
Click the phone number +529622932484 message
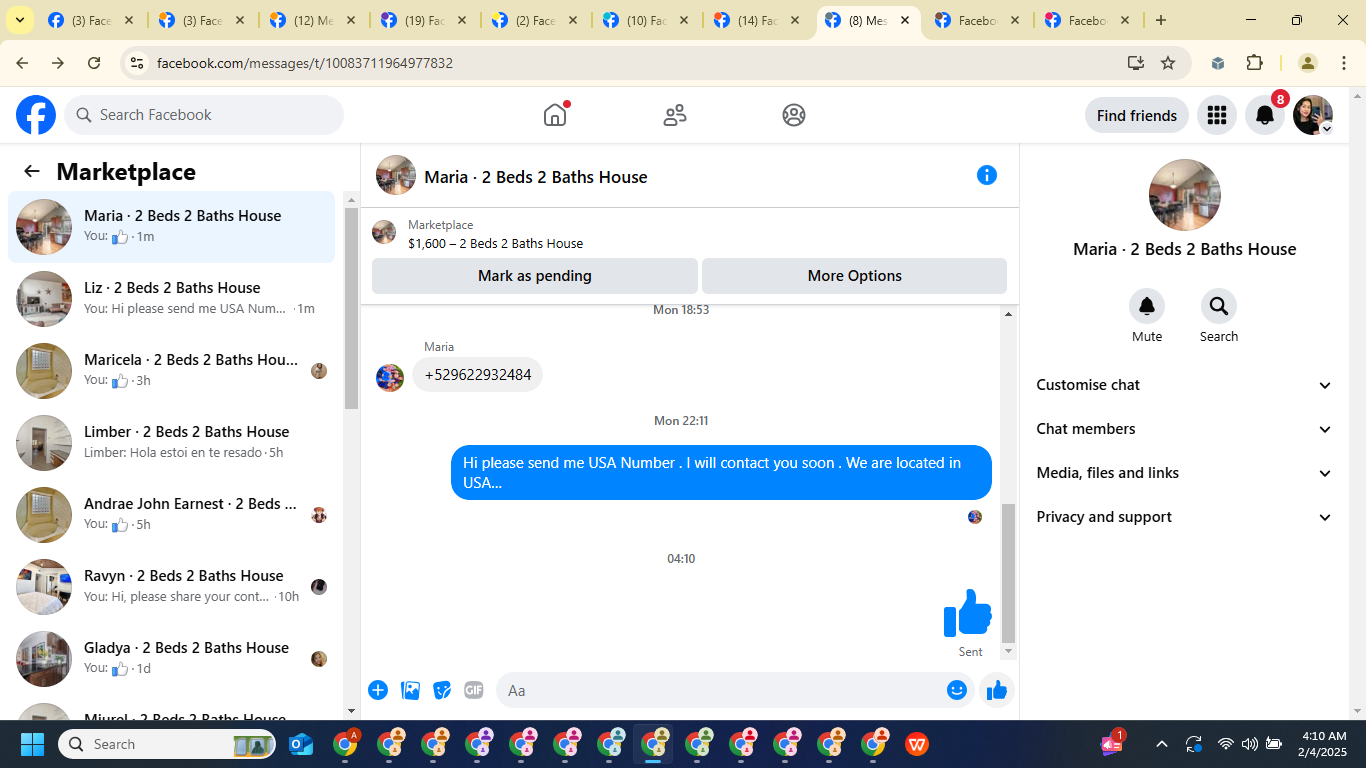click(x=478, y=375)
